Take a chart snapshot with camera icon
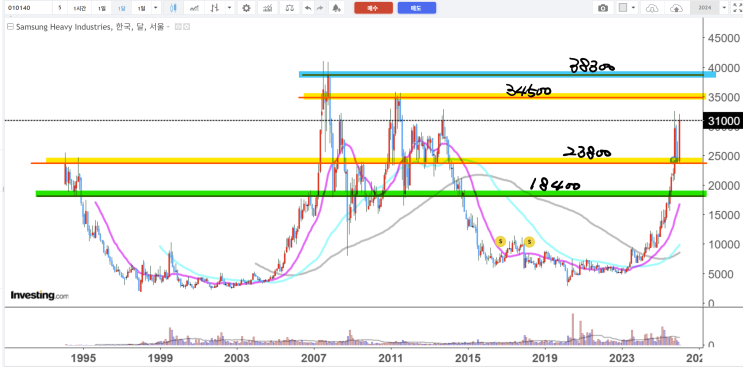This screenshot has width=743, height=367. pyautogui.click(x=603, y=8)
